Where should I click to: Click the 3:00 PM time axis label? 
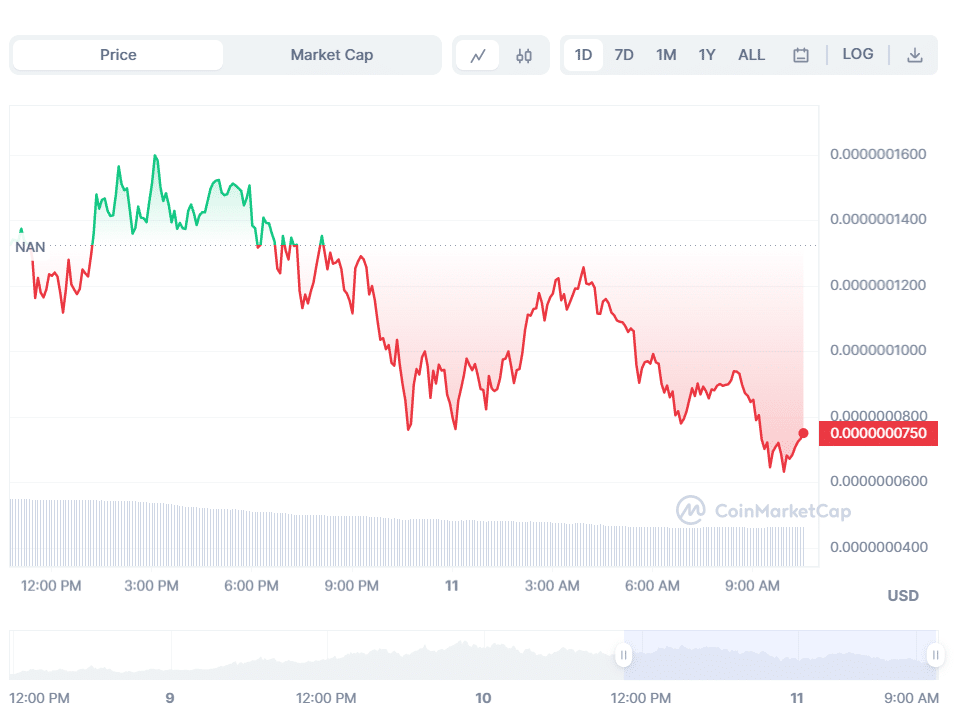(x=151, y=586)
